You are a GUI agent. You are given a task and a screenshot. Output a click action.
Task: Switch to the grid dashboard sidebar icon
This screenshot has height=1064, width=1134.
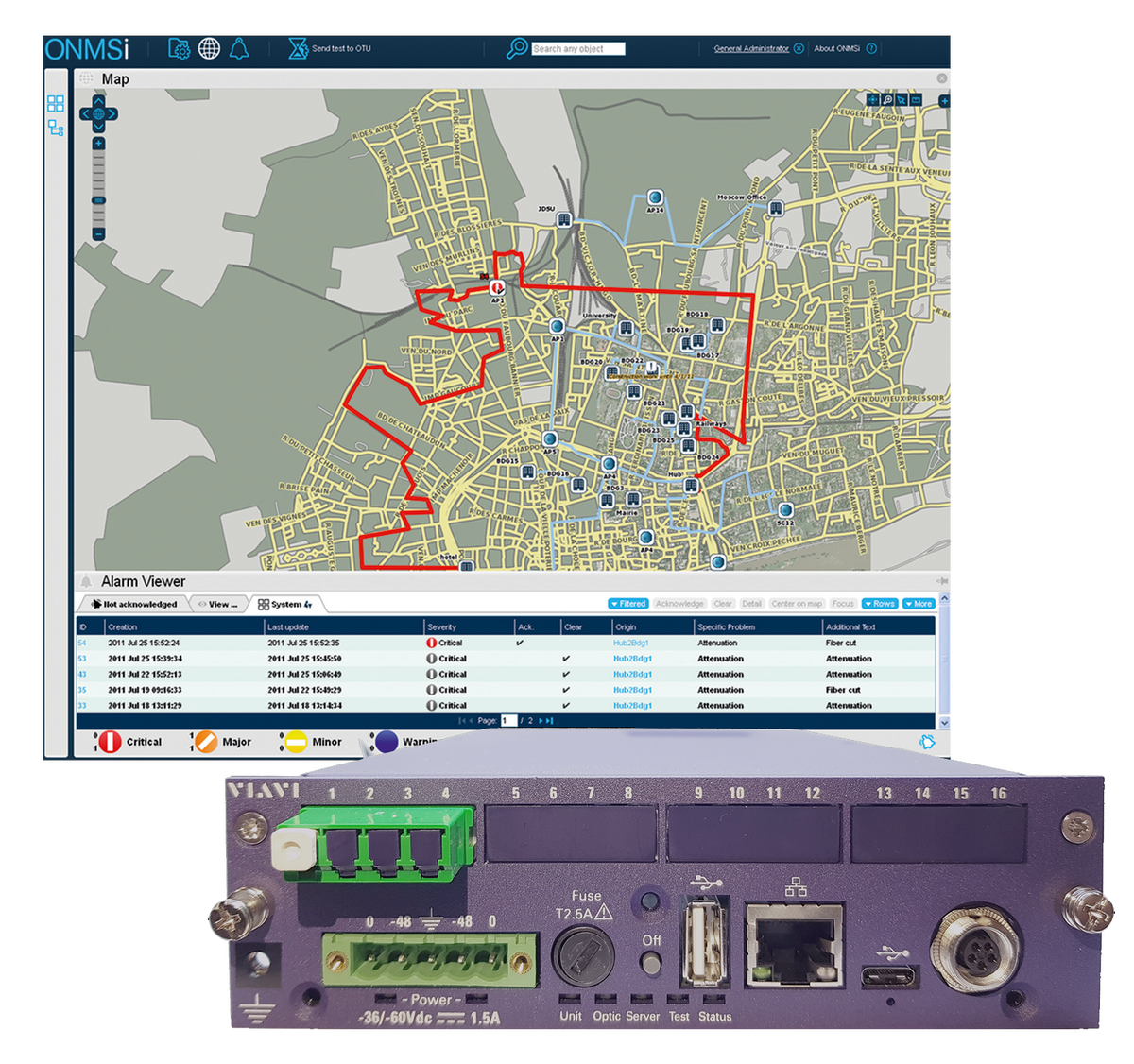pos(56,104)
